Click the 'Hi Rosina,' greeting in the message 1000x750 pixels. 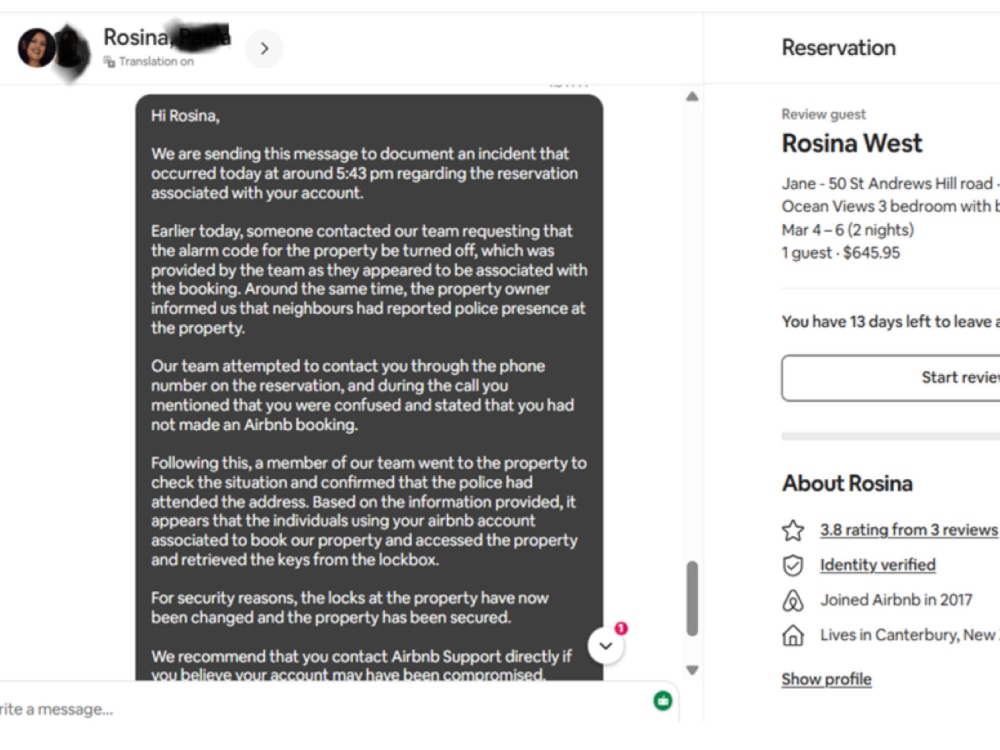point(185,115)
